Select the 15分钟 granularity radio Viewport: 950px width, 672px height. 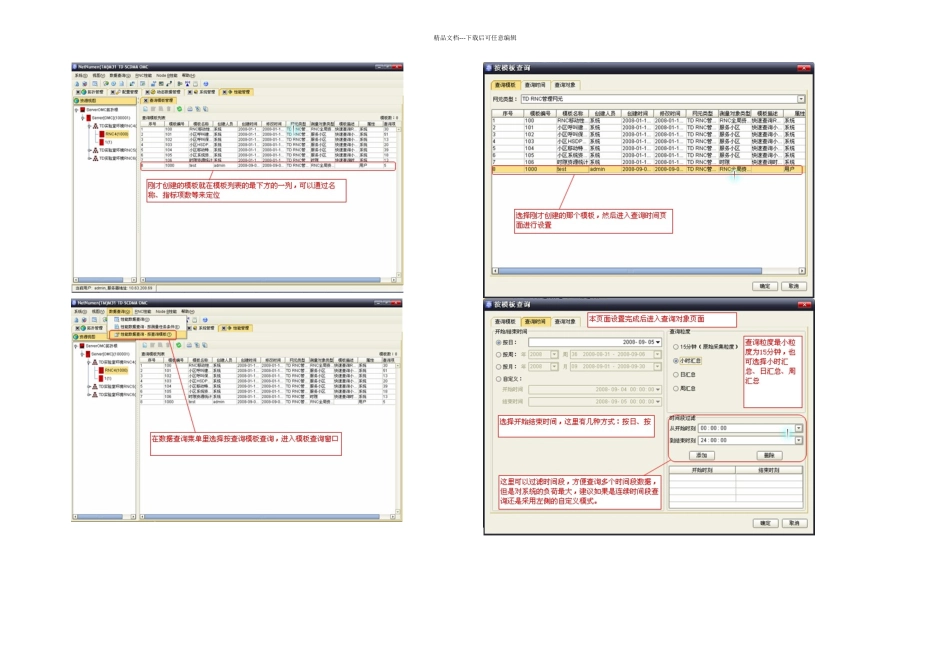point(676,347)
